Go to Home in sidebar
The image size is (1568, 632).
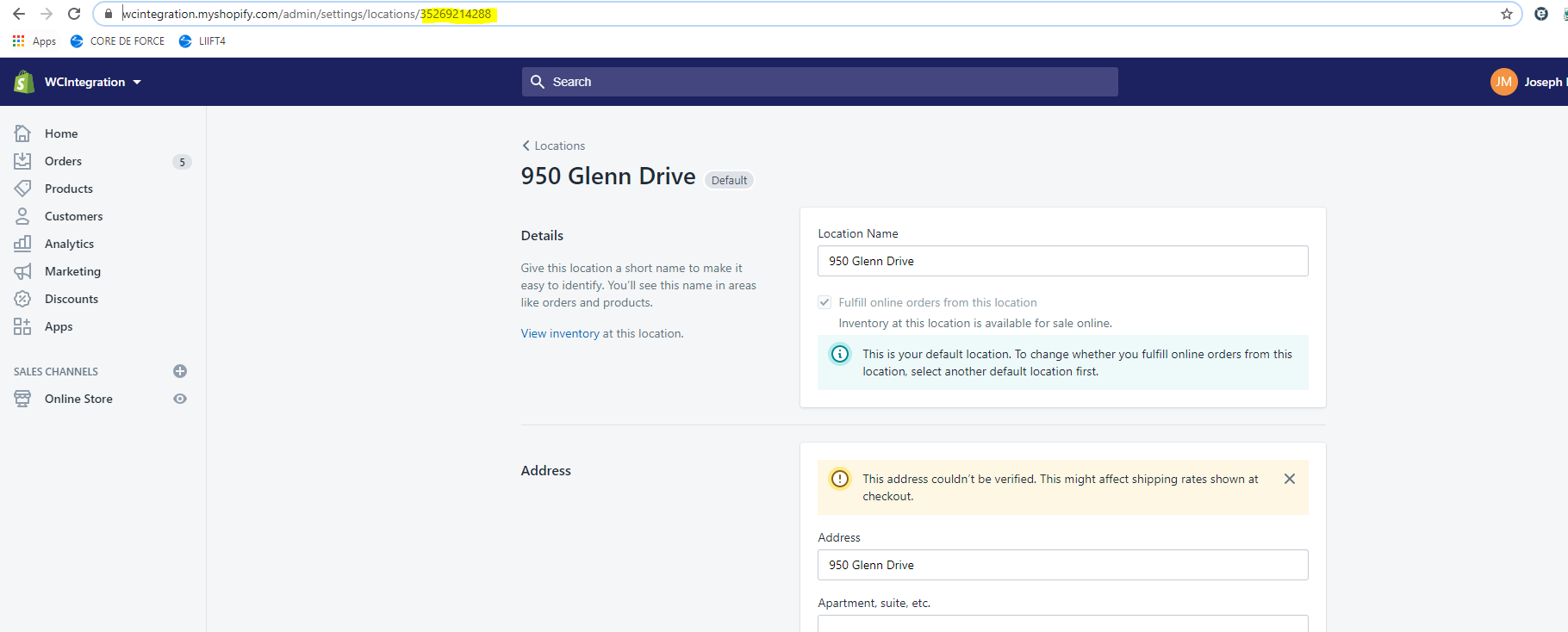tap(61, 133)
